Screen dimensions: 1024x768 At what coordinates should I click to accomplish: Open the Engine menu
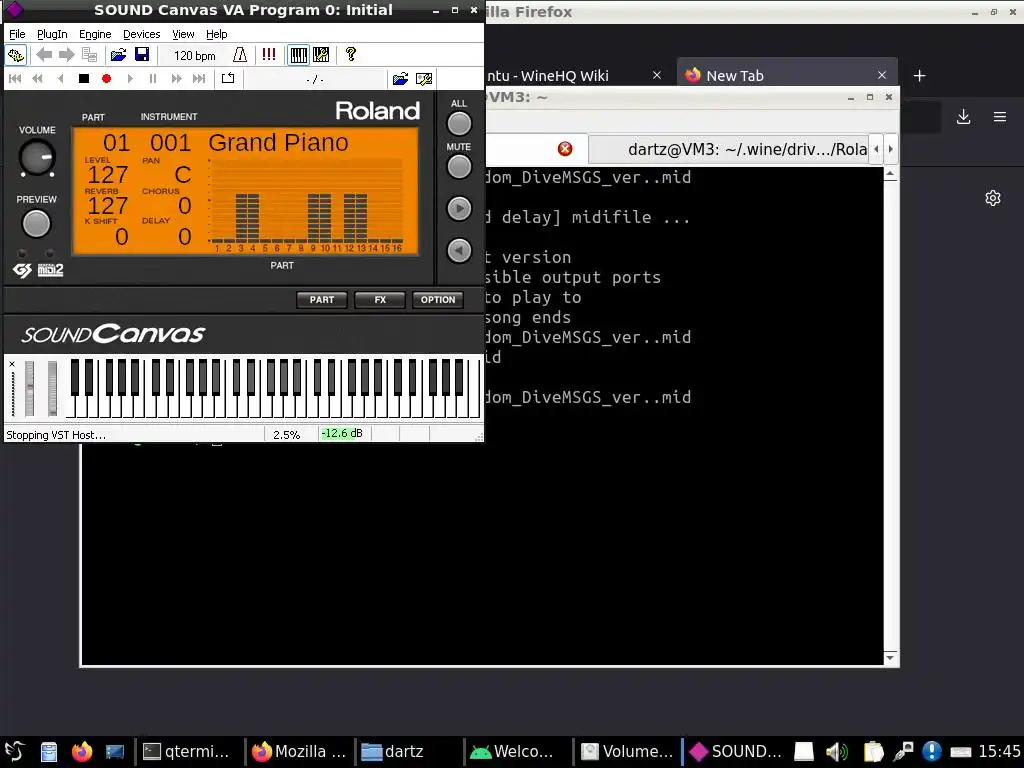(x=95, y=34)
